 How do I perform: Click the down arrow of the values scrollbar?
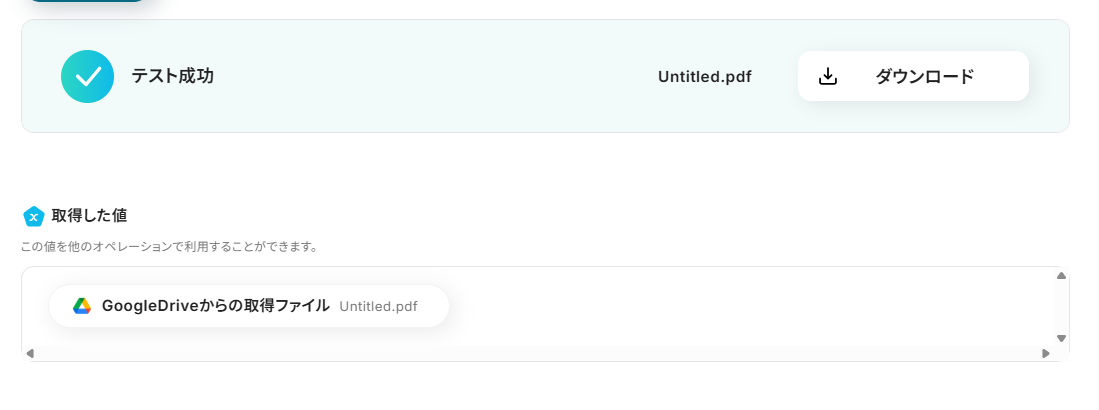[1061, 338]
